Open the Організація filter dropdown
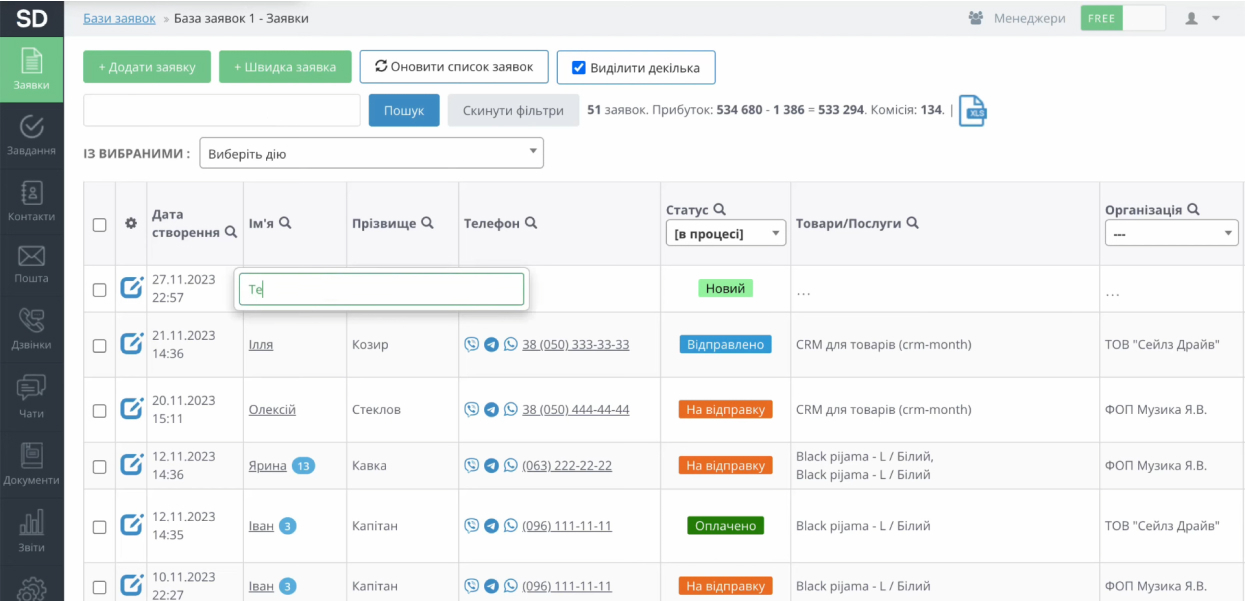The height and width of the screenshot is (601, 1245). click(x=1171, y=233)
